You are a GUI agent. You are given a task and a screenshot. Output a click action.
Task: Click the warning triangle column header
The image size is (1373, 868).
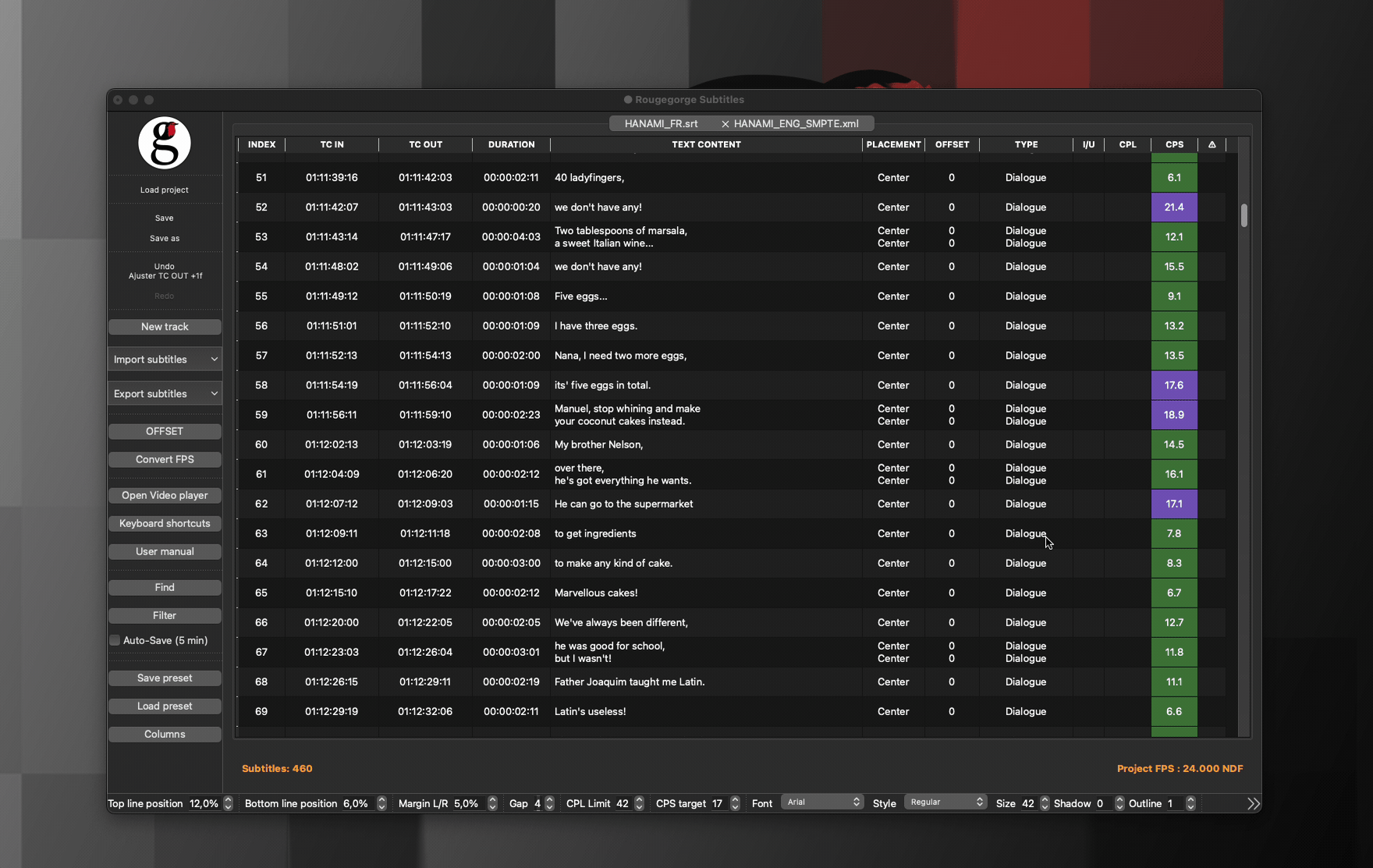pyautogui.click(x=1212, y=144)
